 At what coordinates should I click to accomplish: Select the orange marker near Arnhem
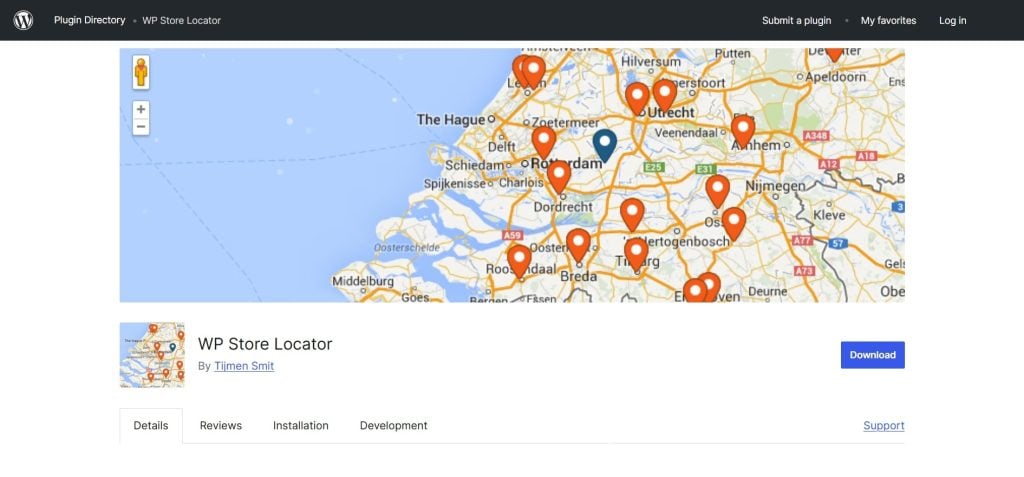click(x=742, y=129)
